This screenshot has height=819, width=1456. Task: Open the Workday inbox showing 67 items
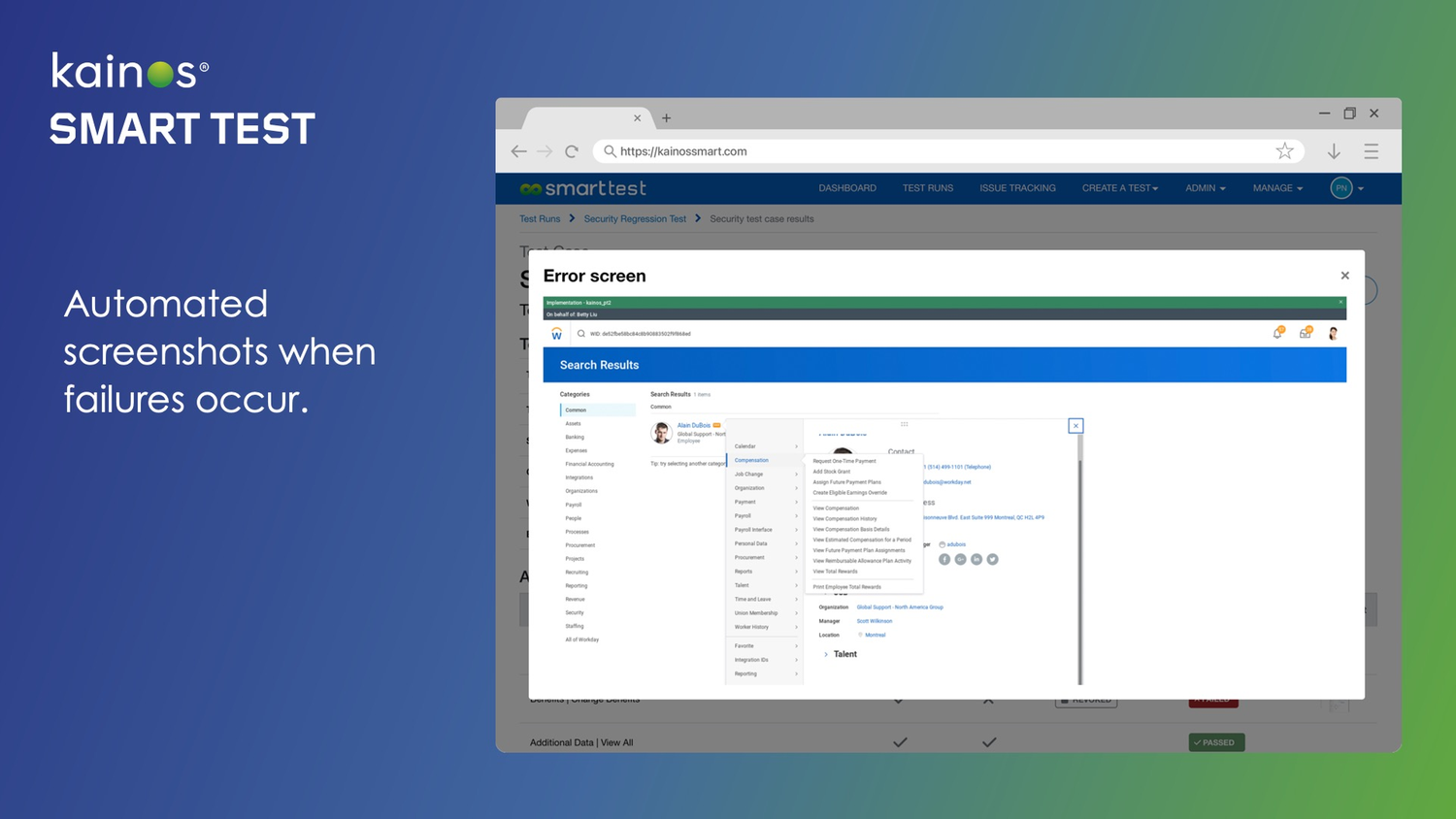click(x=1304, y=332)
